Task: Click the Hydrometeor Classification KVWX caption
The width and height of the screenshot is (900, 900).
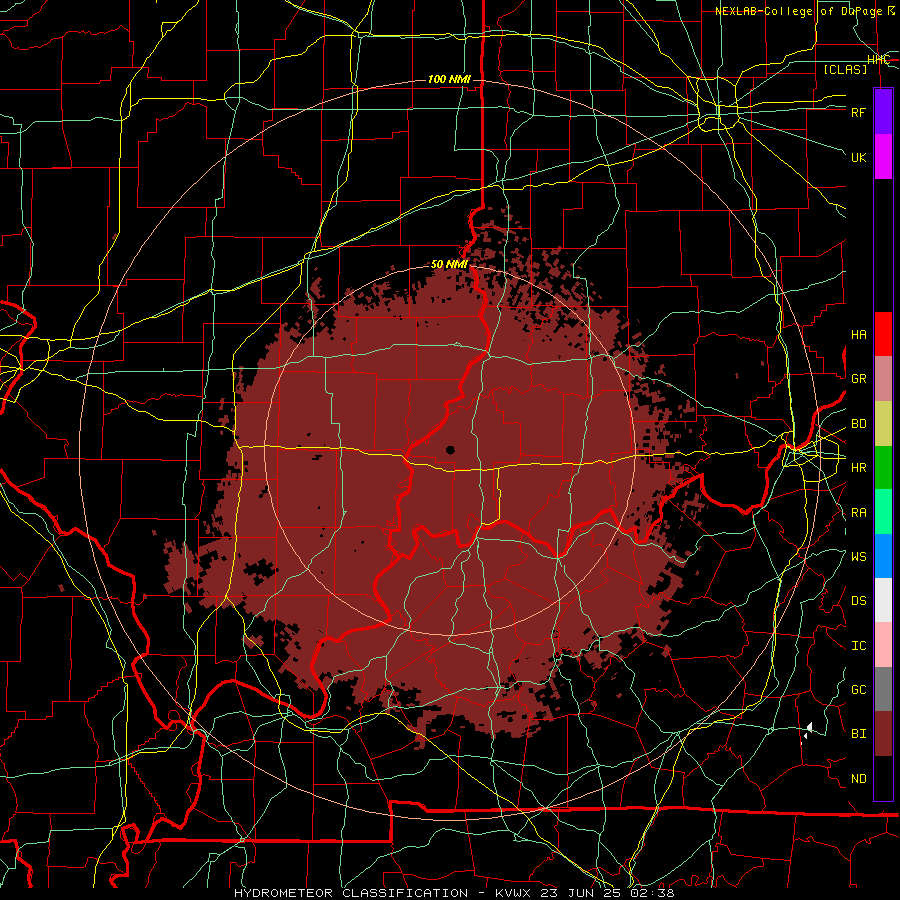Action: pyautogui.click(x=455, y=893)
